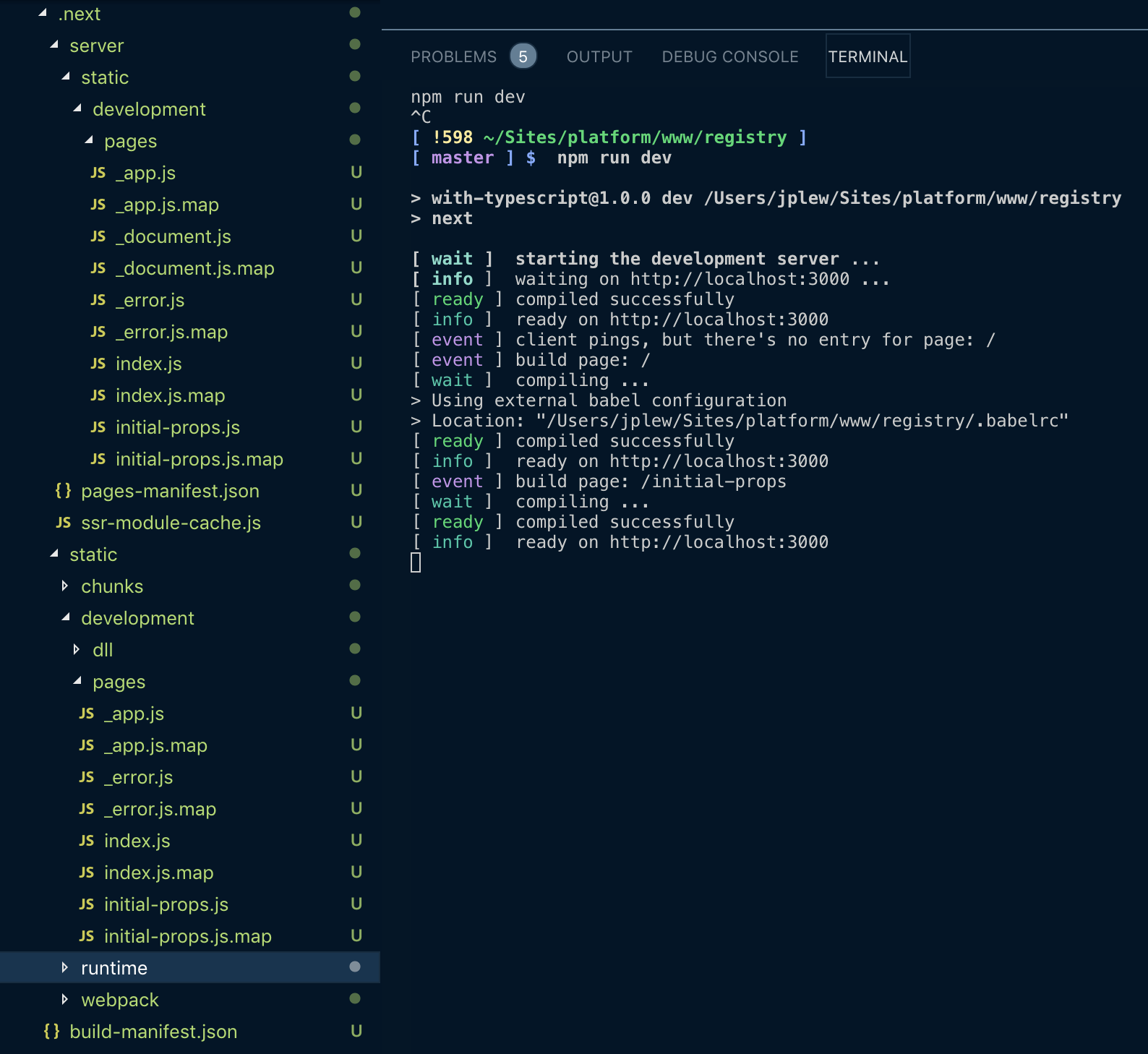The height and width of the screenshot is (1054, 1148).
Task: Click untracked U badge of build-manifest.json
Action: pyautogui.click(x=356, y=1031)
